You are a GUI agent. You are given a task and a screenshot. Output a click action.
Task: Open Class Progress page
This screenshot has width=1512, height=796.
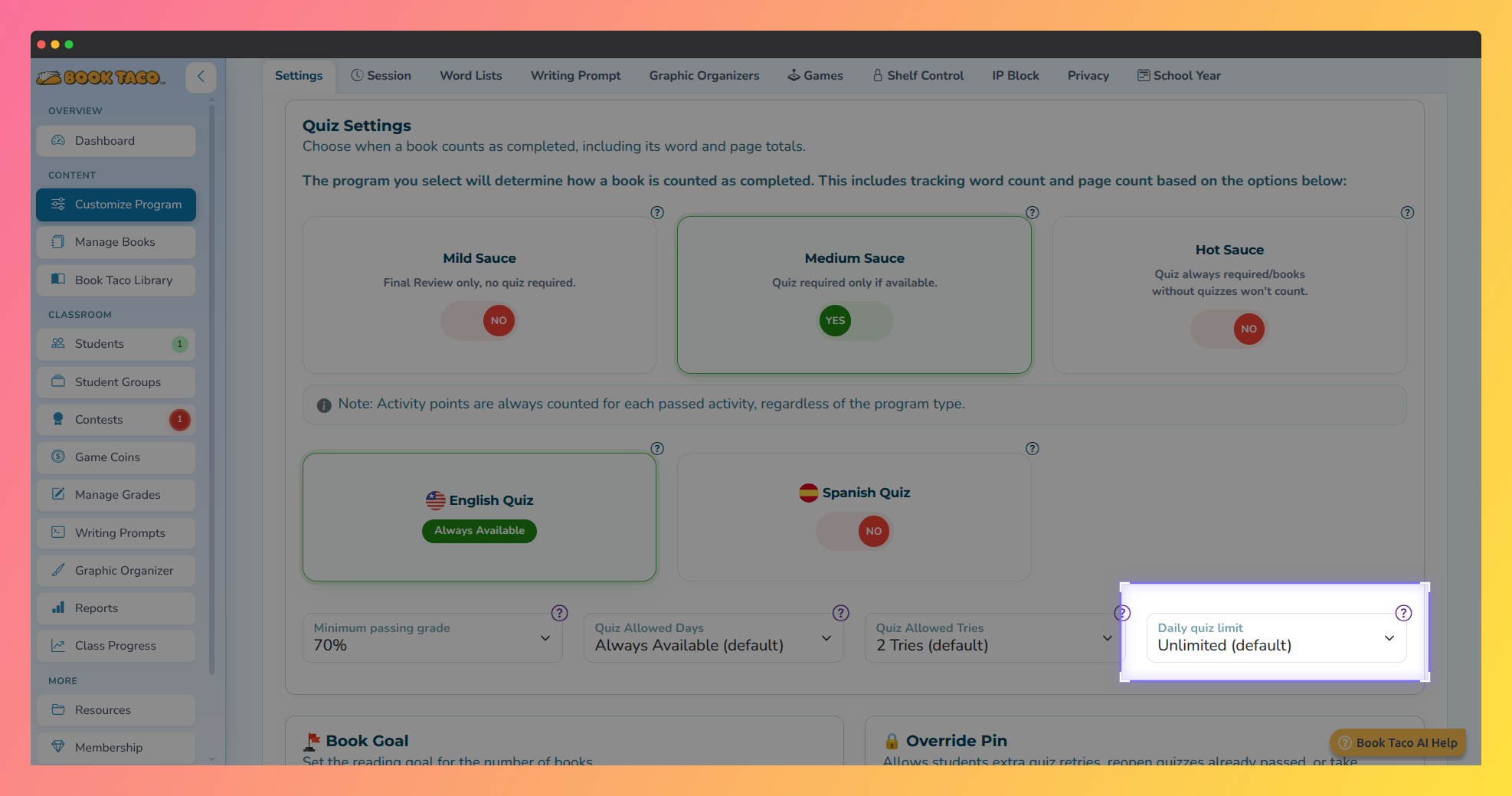(116, 646)
